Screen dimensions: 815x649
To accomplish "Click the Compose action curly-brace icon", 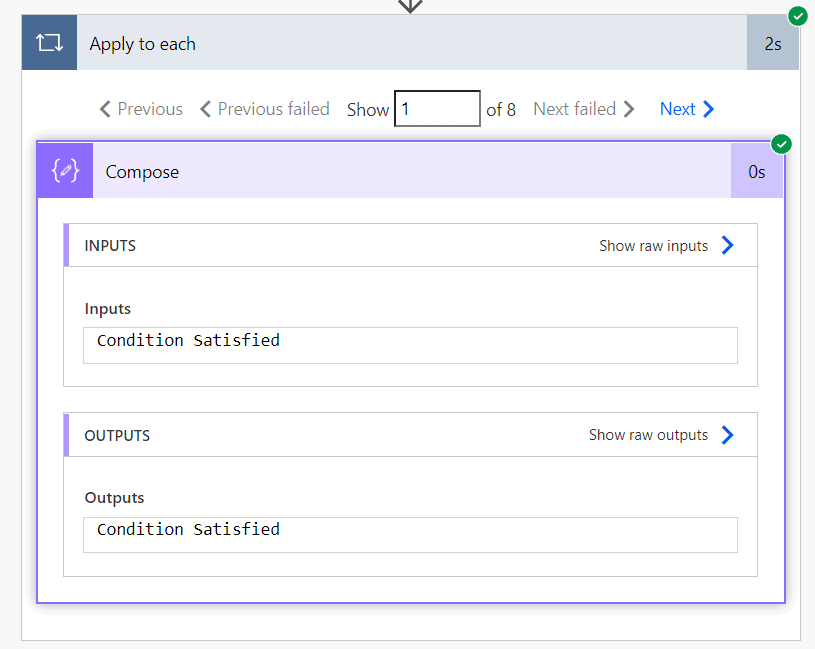I will click(x=65, y=170).
